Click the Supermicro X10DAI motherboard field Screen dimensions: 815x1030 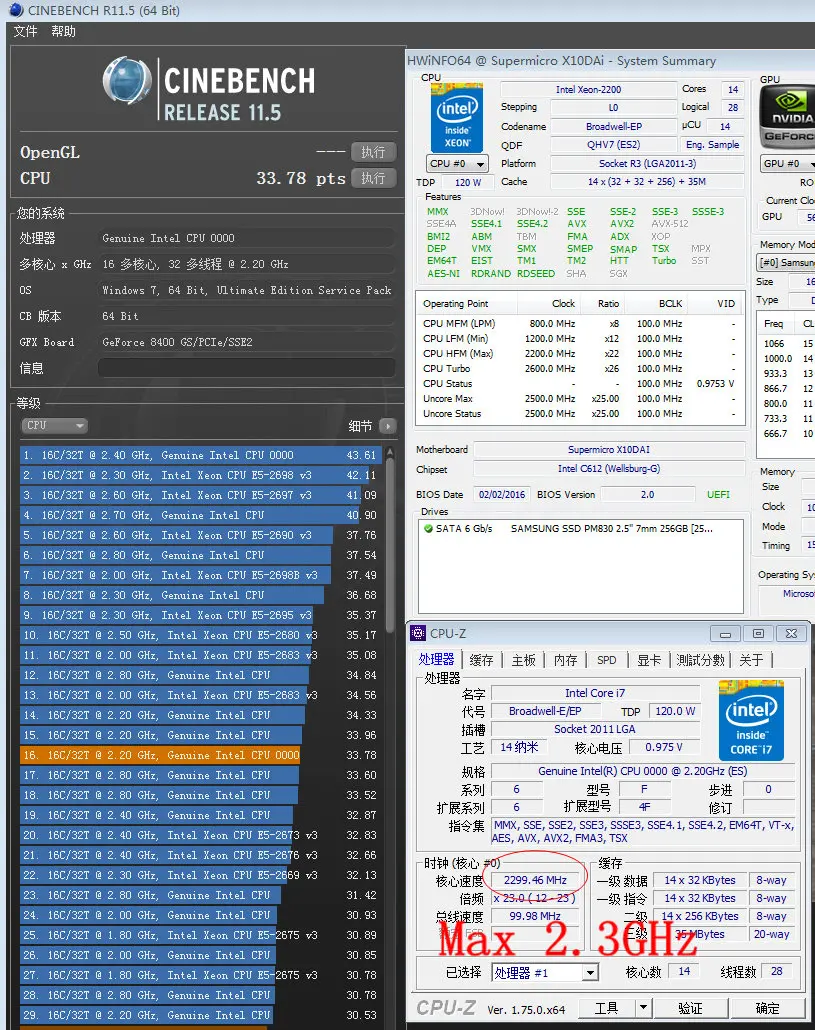point(609,449)
